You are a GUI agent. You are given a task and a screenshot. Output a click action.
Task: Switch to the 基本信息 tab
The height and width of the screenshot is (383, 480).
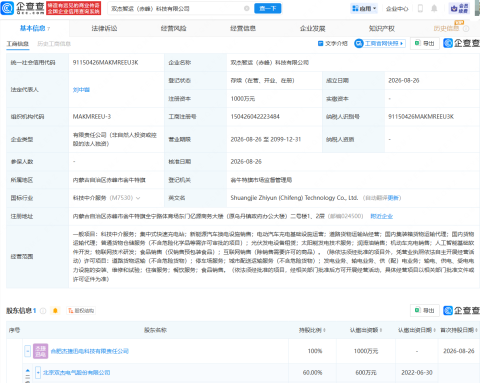(x=35, y=28)
